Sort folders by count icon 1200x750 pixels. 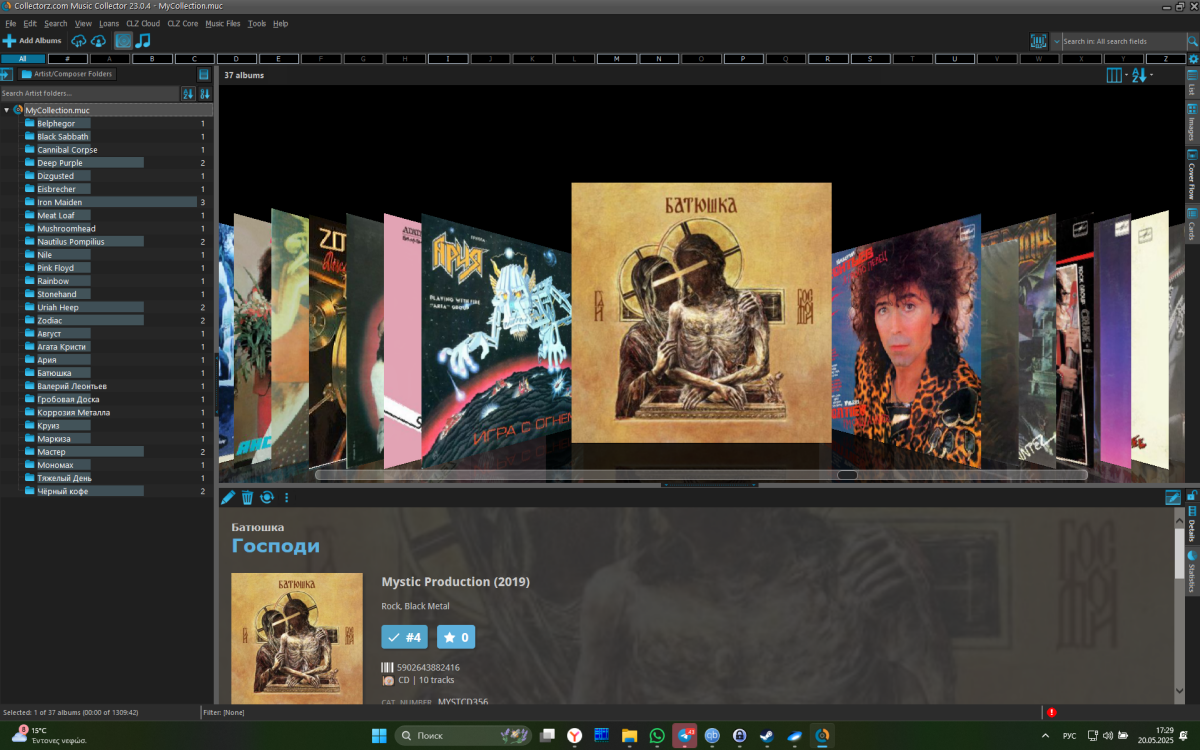[204, 93]
